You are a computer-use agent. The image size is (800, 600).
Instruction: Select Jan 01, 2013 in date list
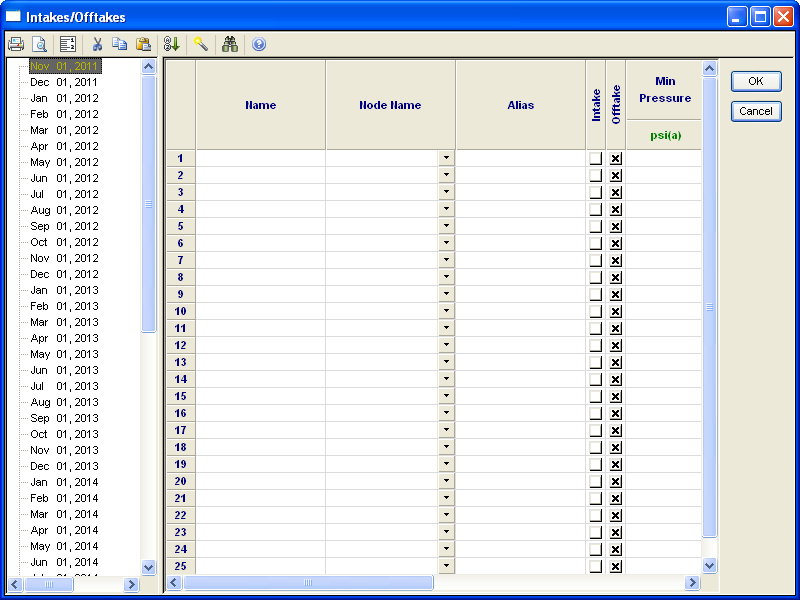click(64, 290)
